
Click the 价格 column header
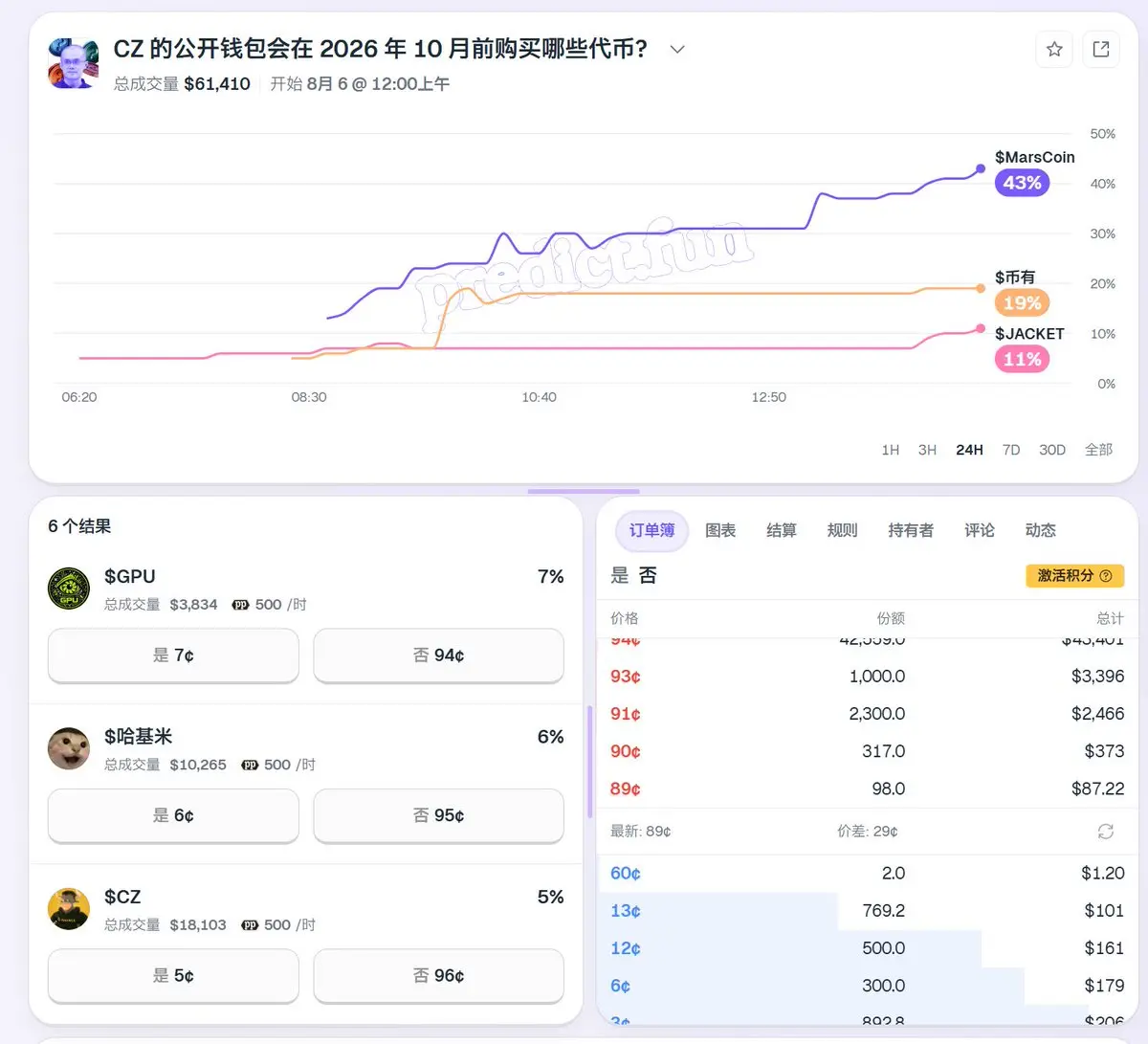pos(624,618)
